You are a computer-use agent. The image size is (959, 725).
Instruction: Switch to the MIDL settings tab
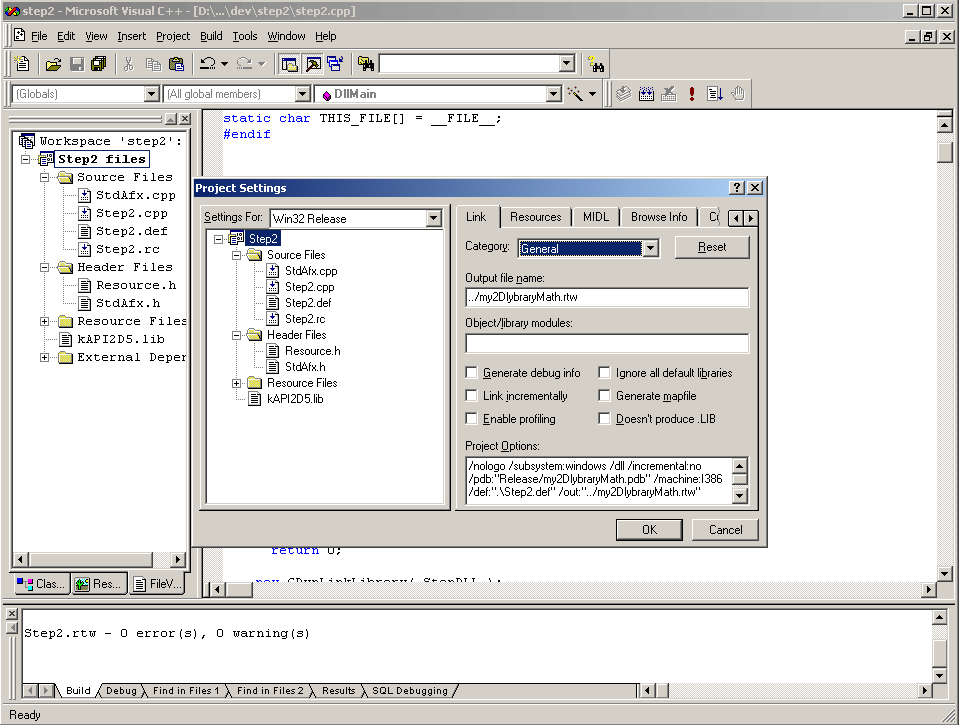596,217
